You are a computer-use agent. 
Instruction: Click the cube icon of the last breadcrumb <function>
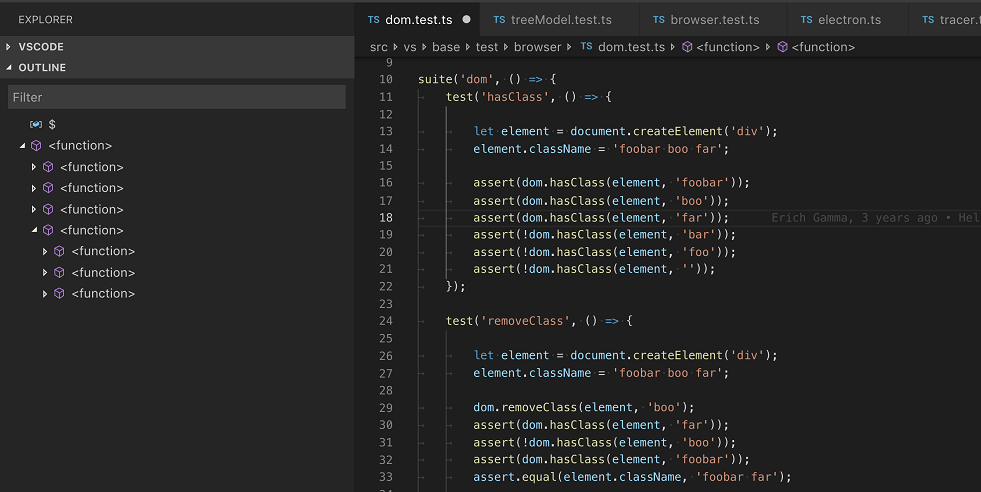pos(782,47)
